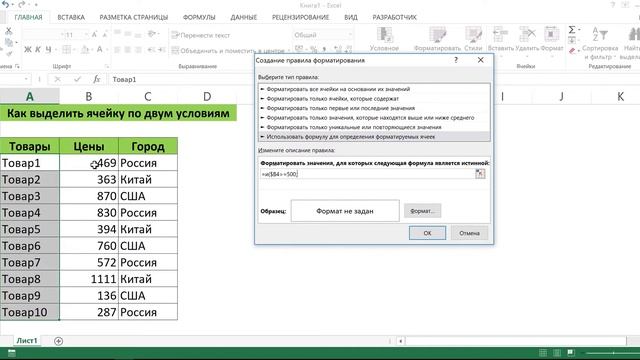Viewport: 640px width, 360px height.
Task: Switch to Normal view in status bar
Action: (543, 353)
